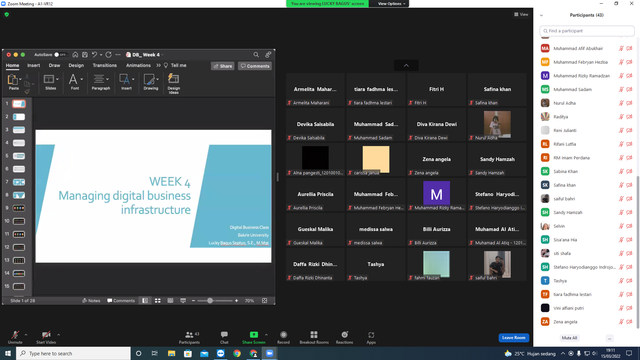Image resolution: width=640 pixels, height=360 pixels.
Task: Click the zoom out minus button
Action: coord(193,301)
